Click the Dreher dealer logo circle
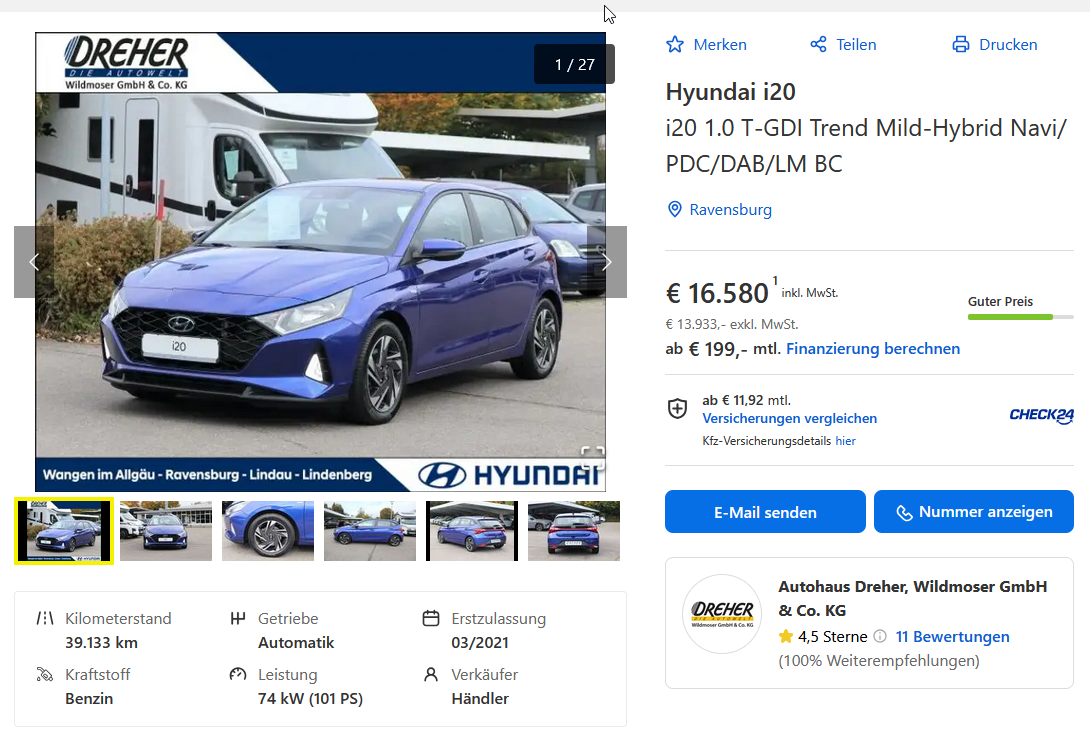 (x=722, y=614)
